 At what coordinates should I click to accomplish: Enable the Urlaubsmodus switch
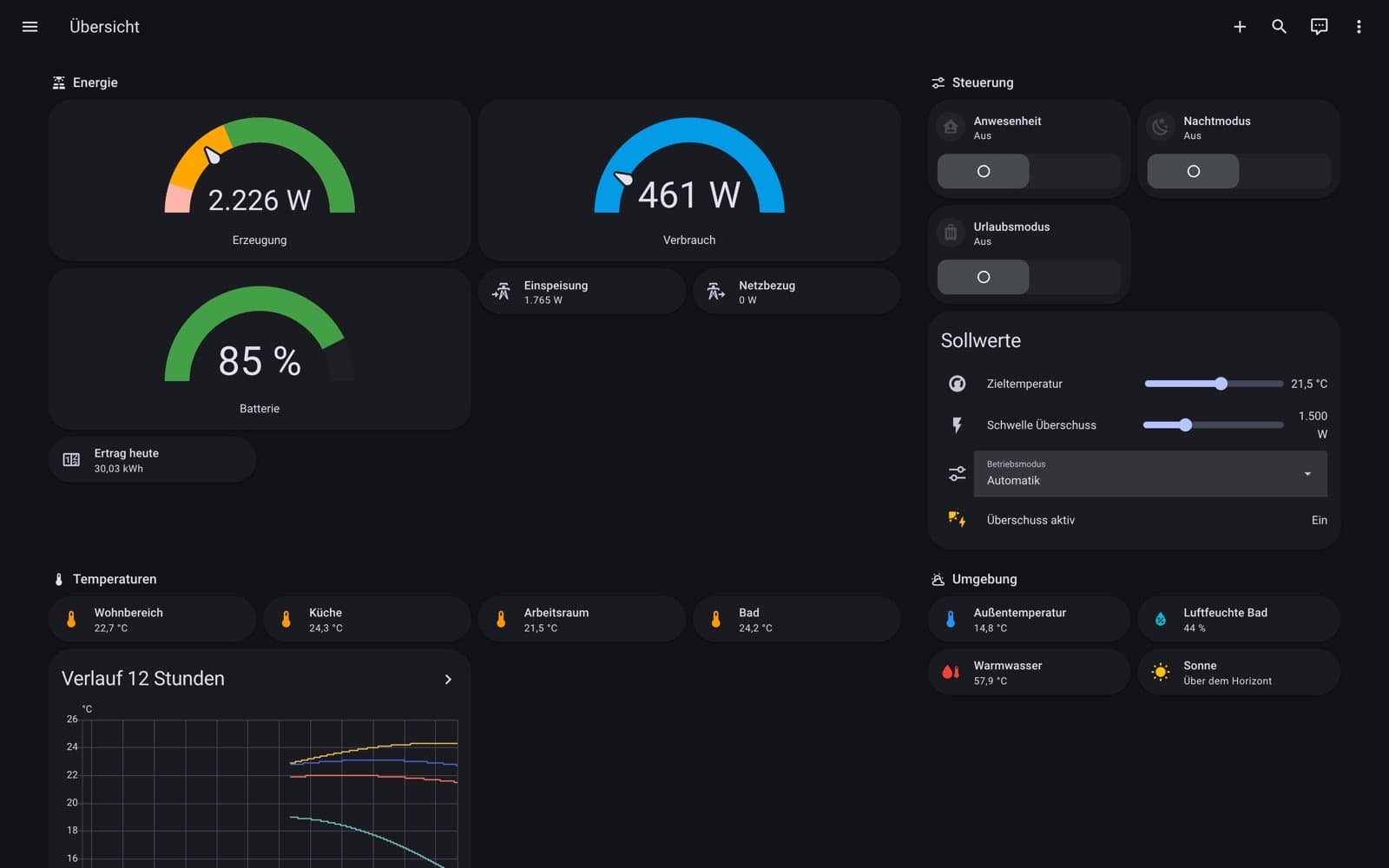tap(1029, 277)
